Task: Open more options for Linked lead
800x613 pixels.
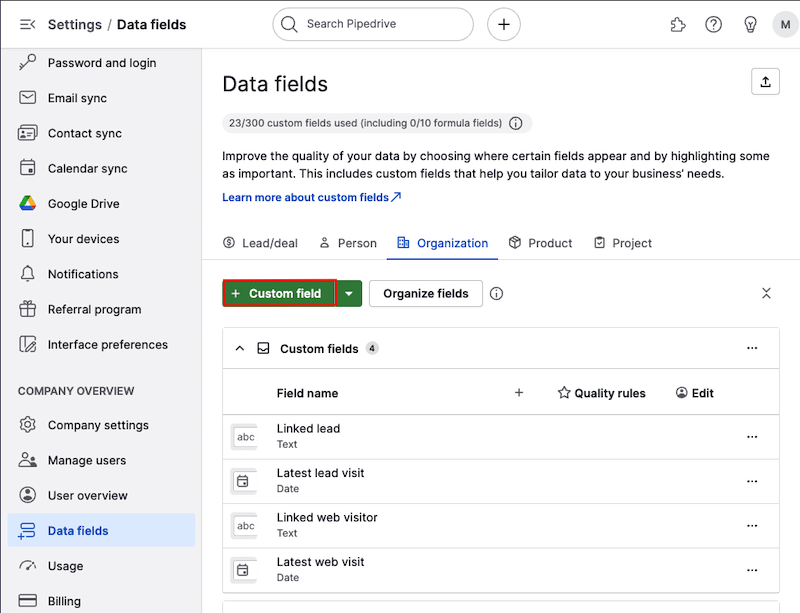Action: click(752, 437)
